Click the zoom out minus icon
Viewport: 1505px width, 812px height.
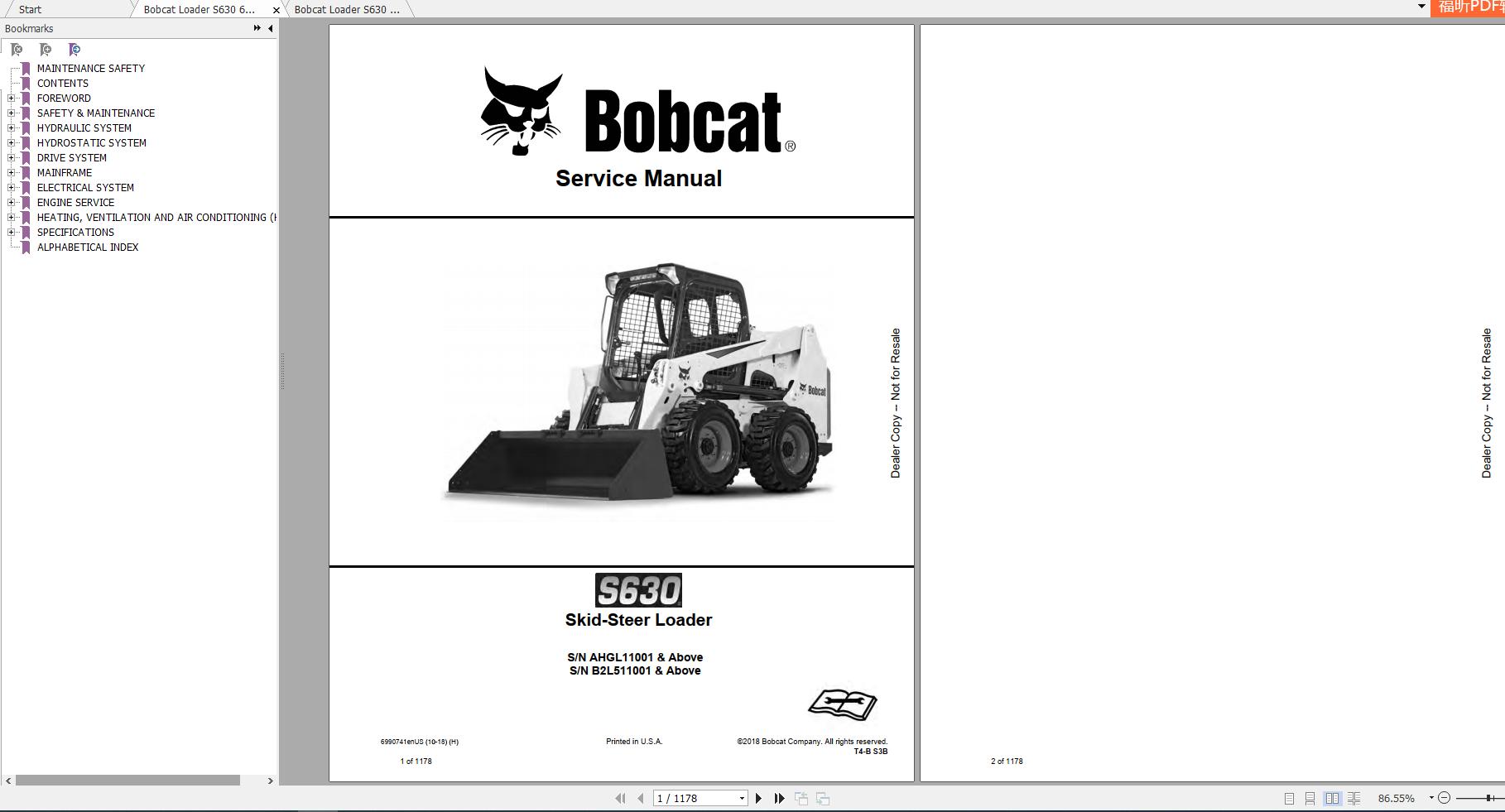coord(1445,798)
